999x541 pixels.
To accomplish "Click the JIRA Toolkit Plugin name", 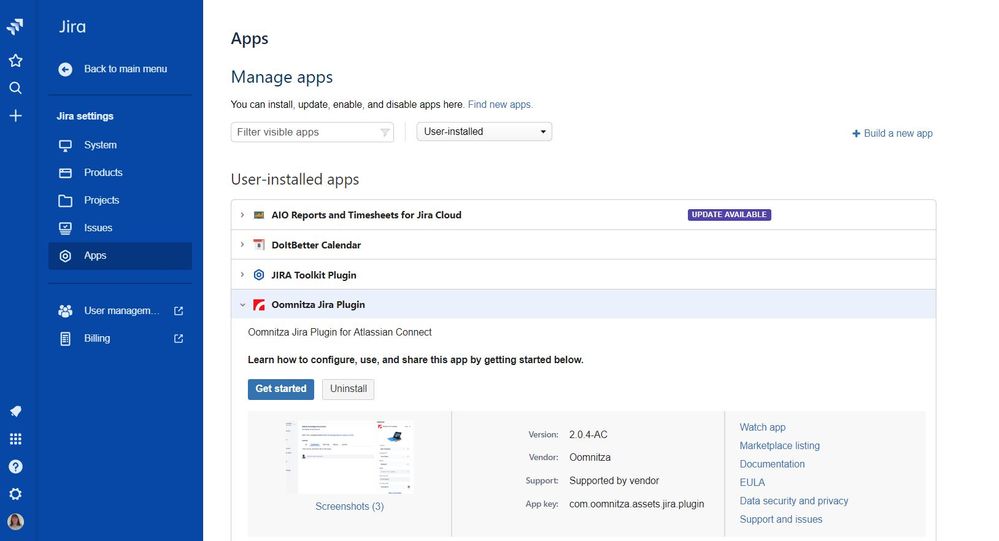I will [314, 275].
